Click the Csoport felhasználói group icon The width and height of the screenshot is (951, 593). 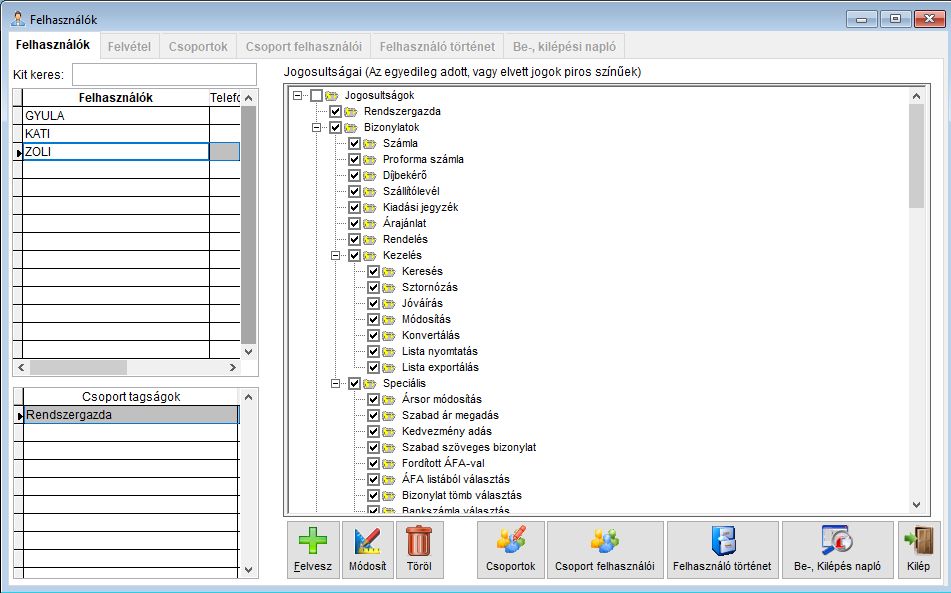(605, 540)
